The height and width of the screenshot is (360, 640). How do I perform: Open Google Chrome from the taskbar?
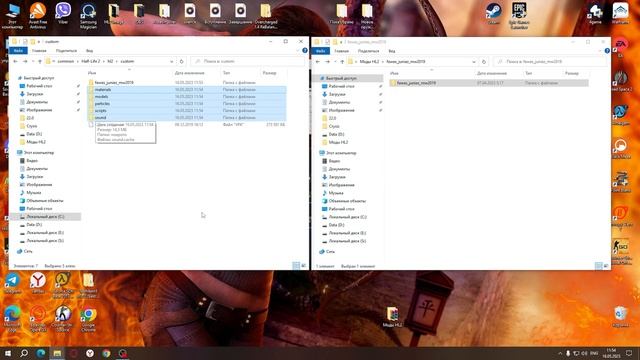[106, 353]
